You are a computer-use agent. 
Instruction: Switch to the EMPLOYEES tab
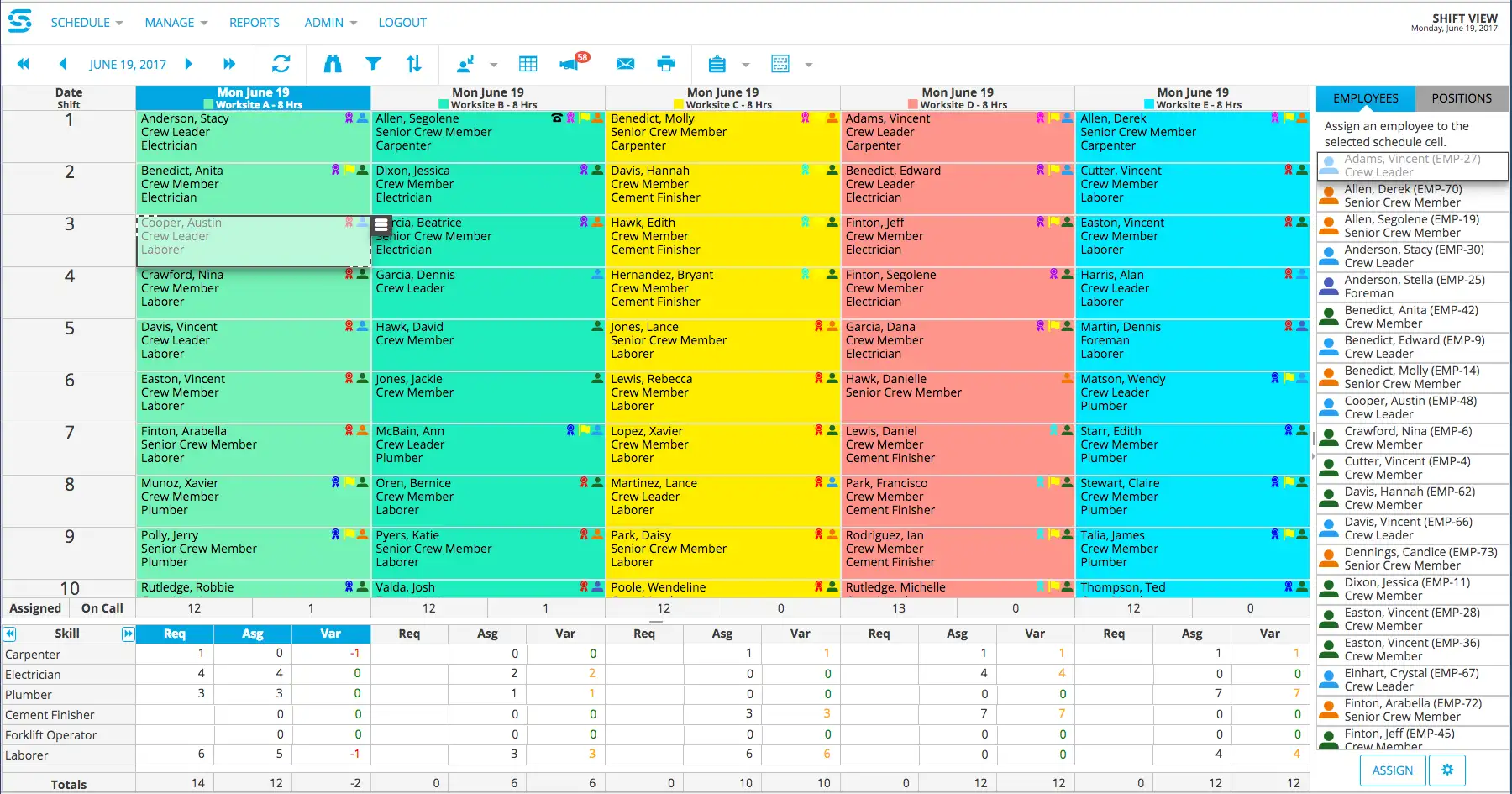click(x=1366, y=98)
